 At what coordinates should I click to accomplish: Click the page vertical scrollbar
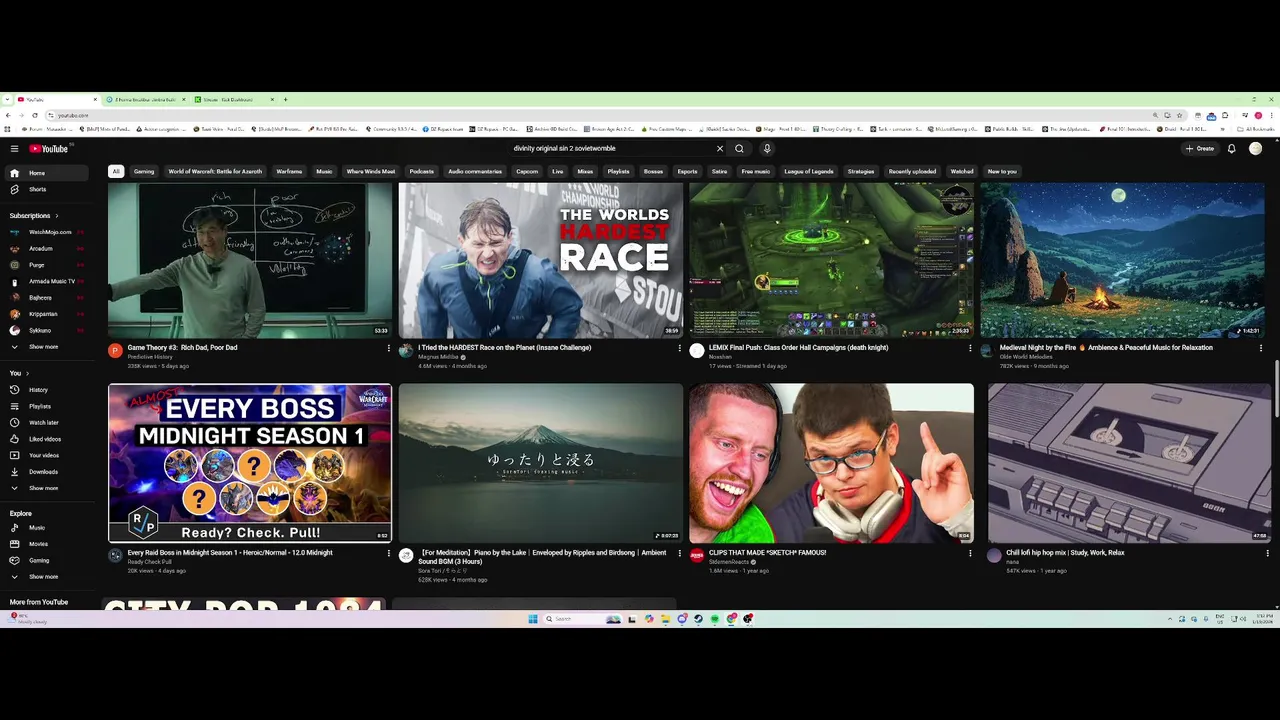point(1276,390)
